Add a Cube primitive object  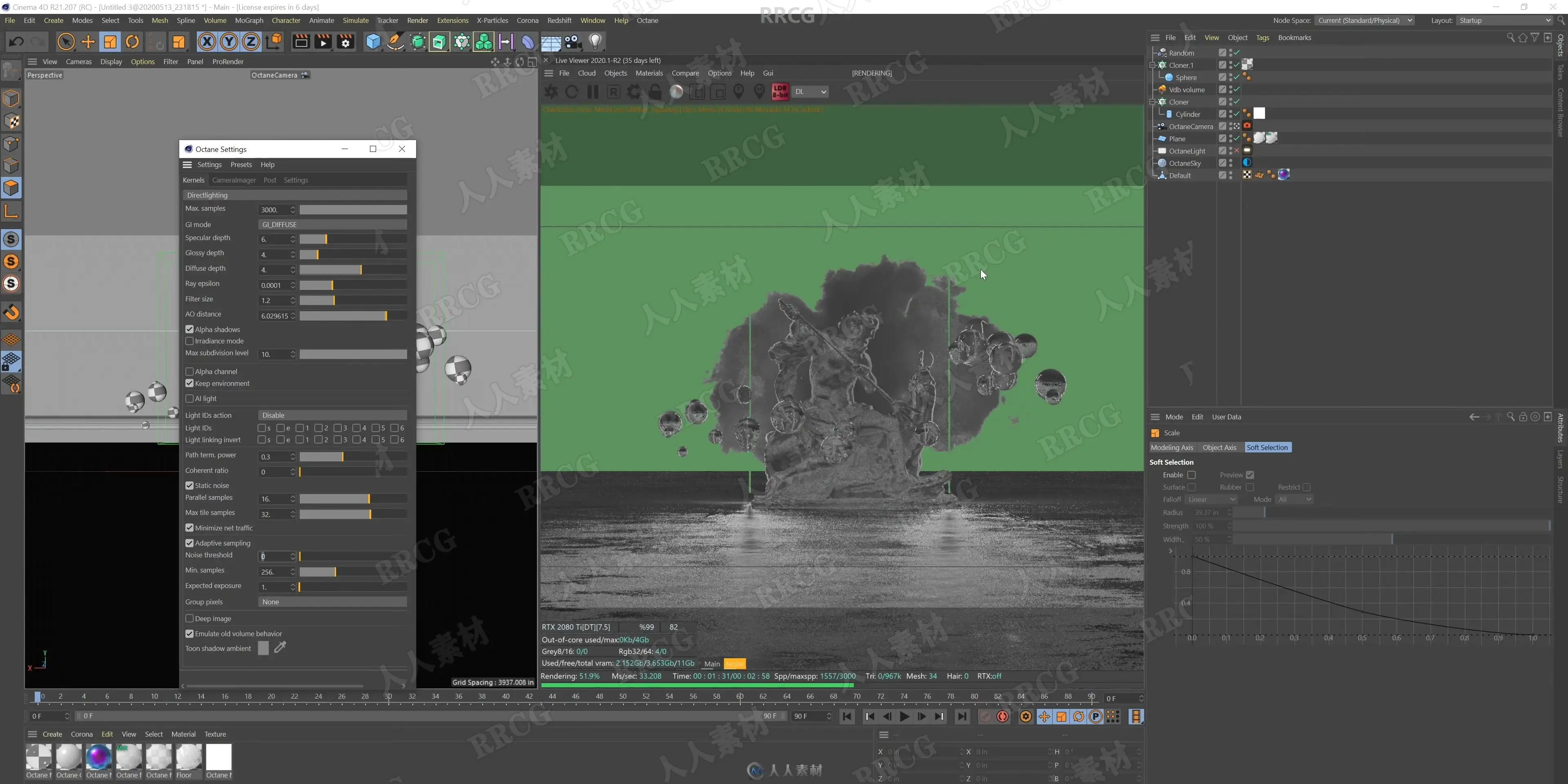[x=373, y=42]
